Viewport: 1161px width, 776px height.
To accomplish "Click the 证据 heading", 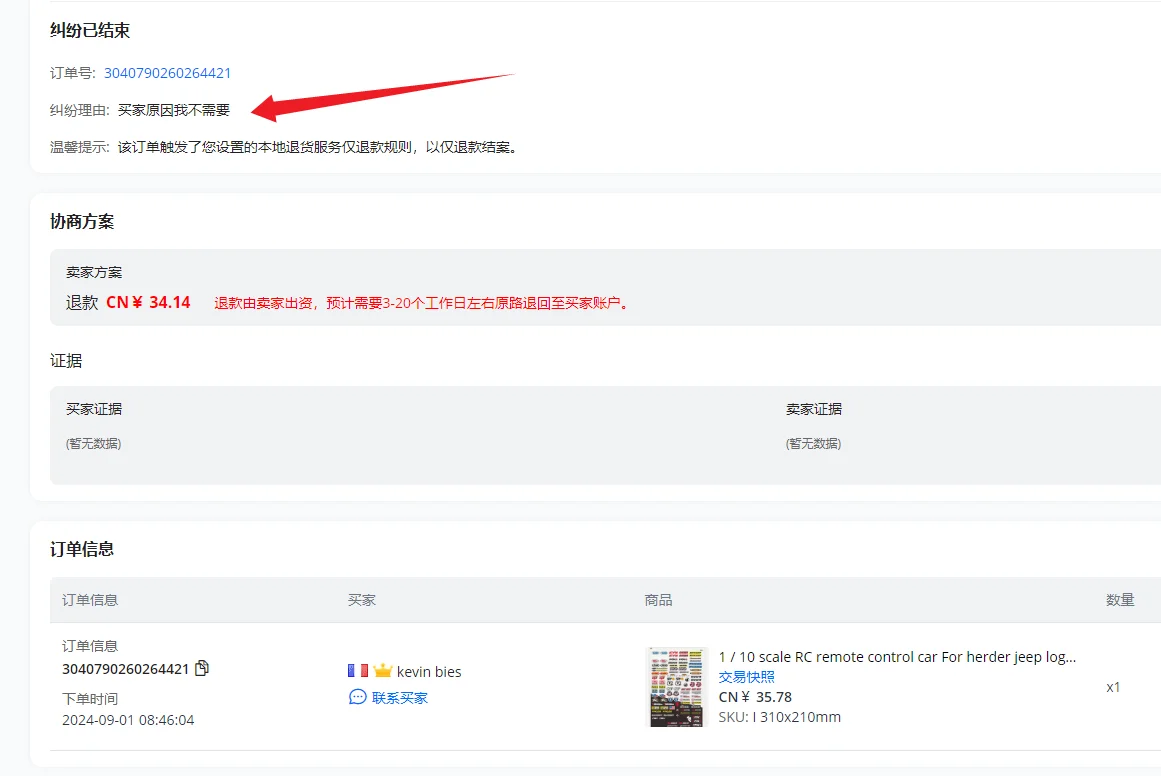I will [x=66, y=361].
